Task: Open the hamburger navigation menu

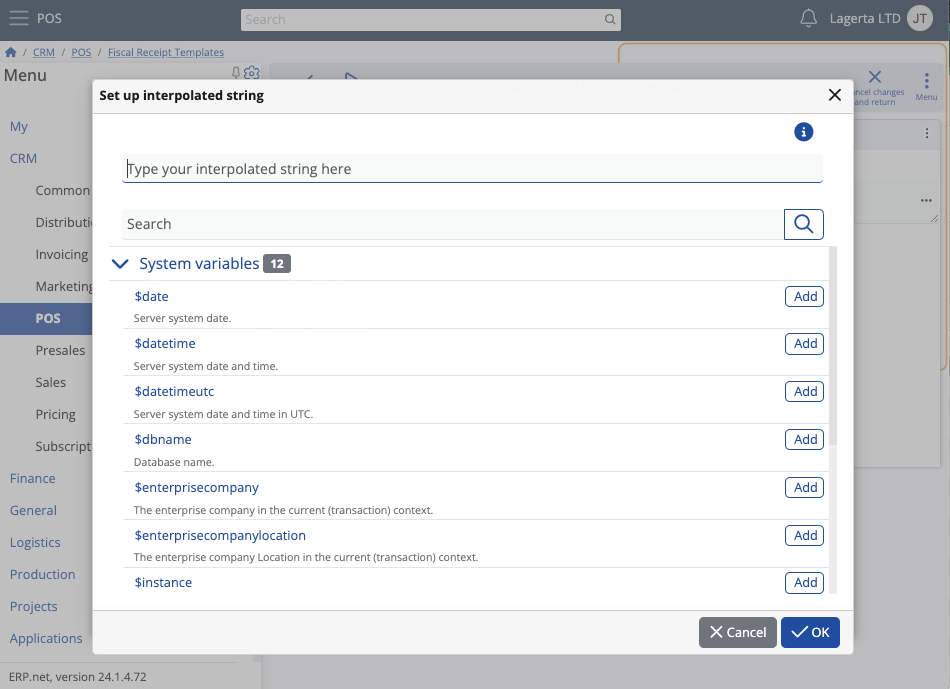Action: (x=18, y=18)
